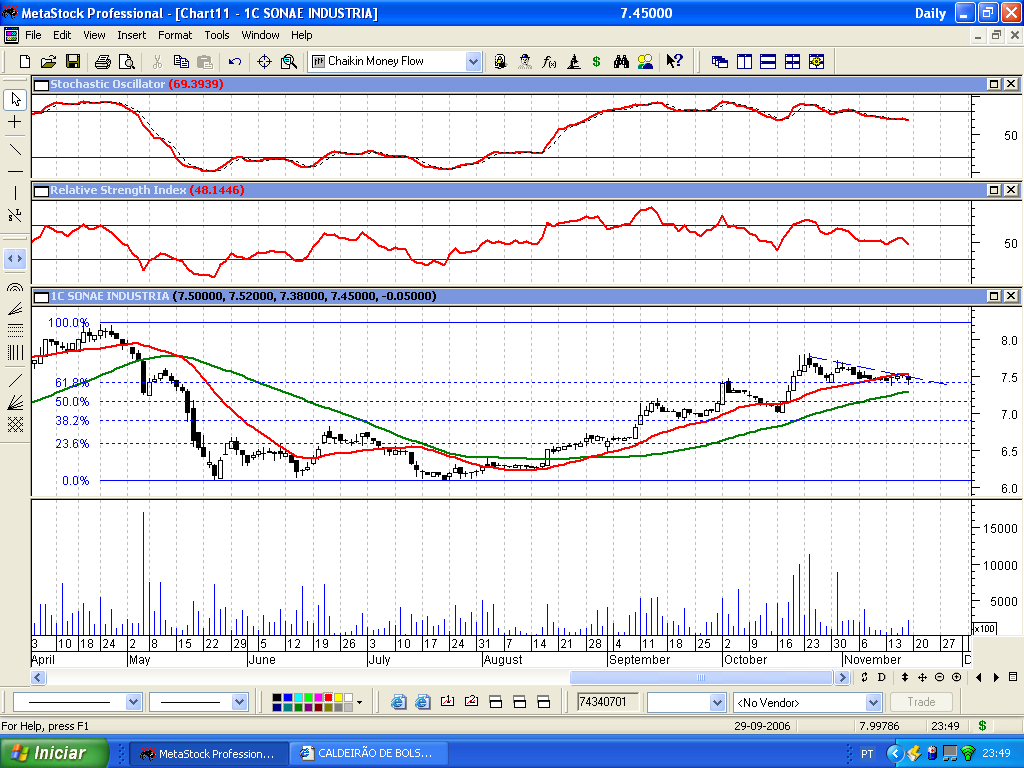Select the trendline drawing tool in left toolbar
Screen dimensions: 1024x768
tap(15, 150)
